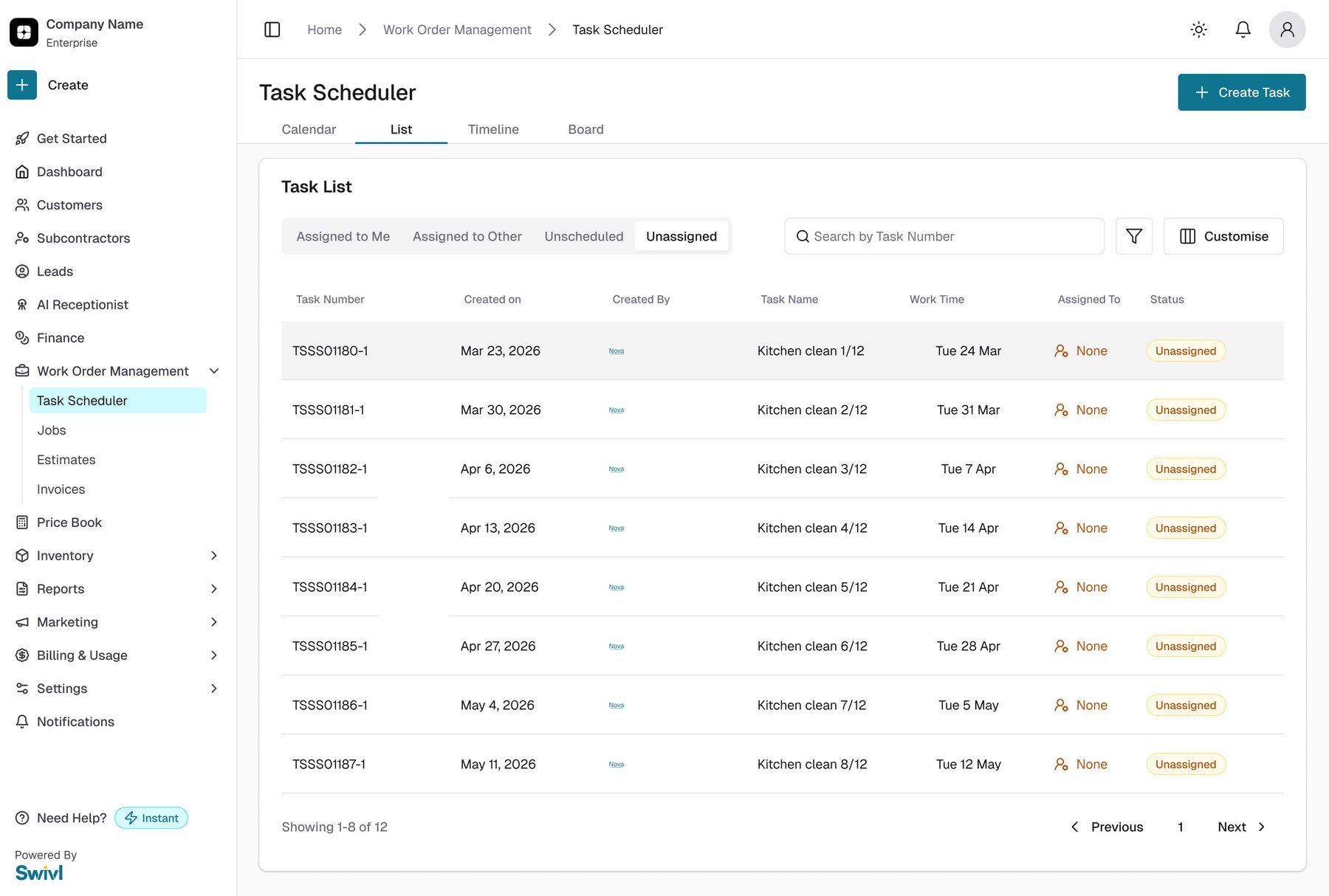The height and width of the screenshot is (896, 1329).
Task: Click assign-user icon for Kitchen clean 5/12
Action: [1061, 587]
